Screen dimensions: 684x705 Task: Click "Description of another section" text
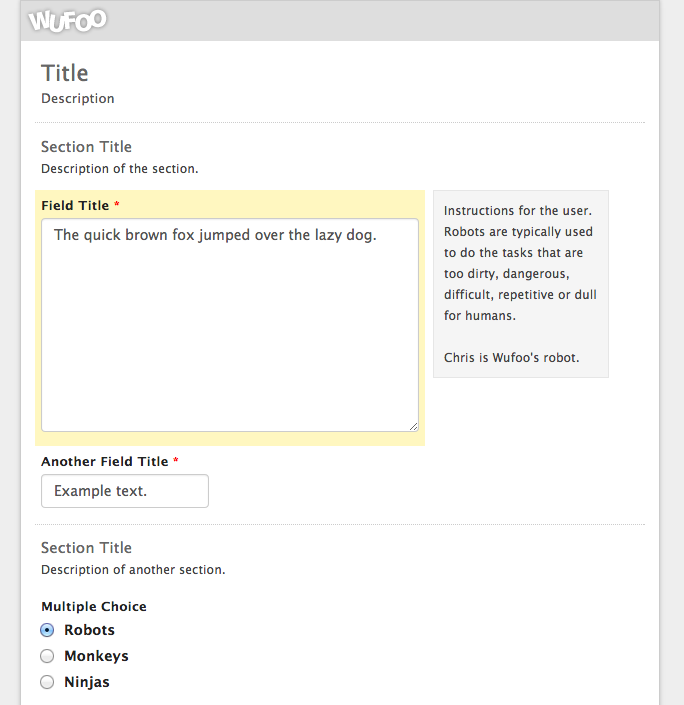coord(133,570)
